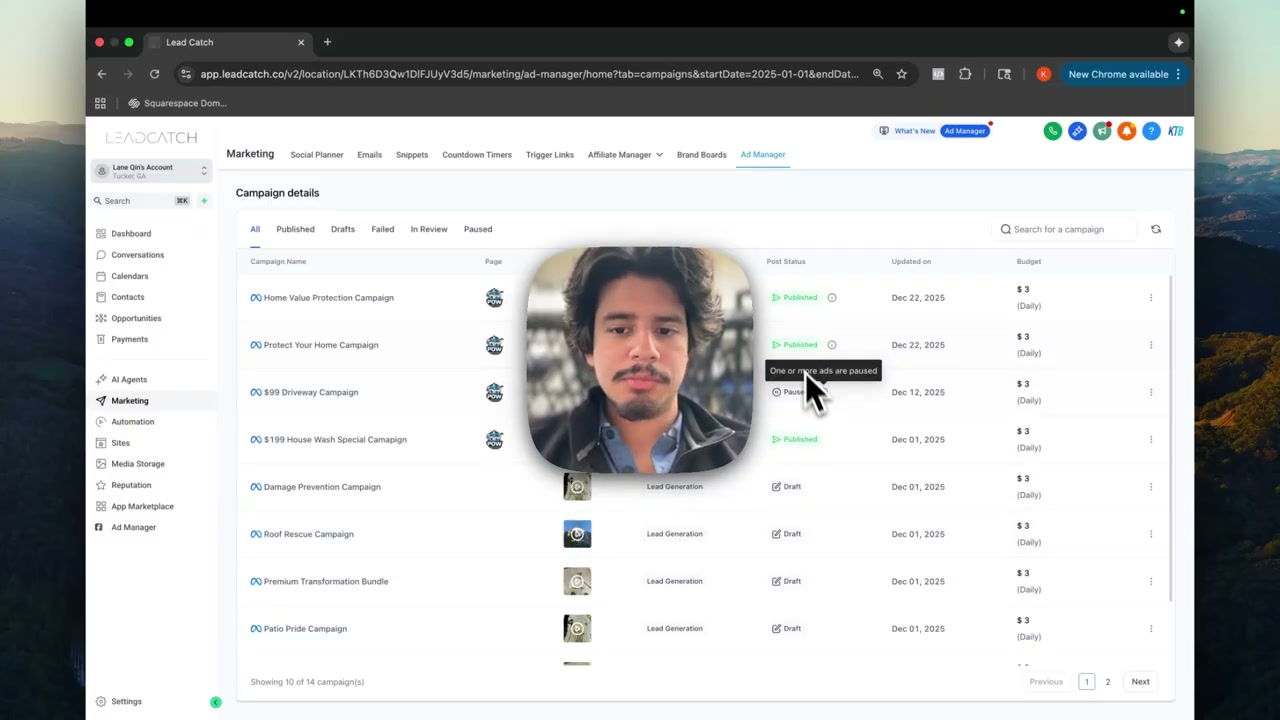Open the Trigger Links tab
The width and height of the screenshot is (1280, 720).
click(x=550, y=155)
